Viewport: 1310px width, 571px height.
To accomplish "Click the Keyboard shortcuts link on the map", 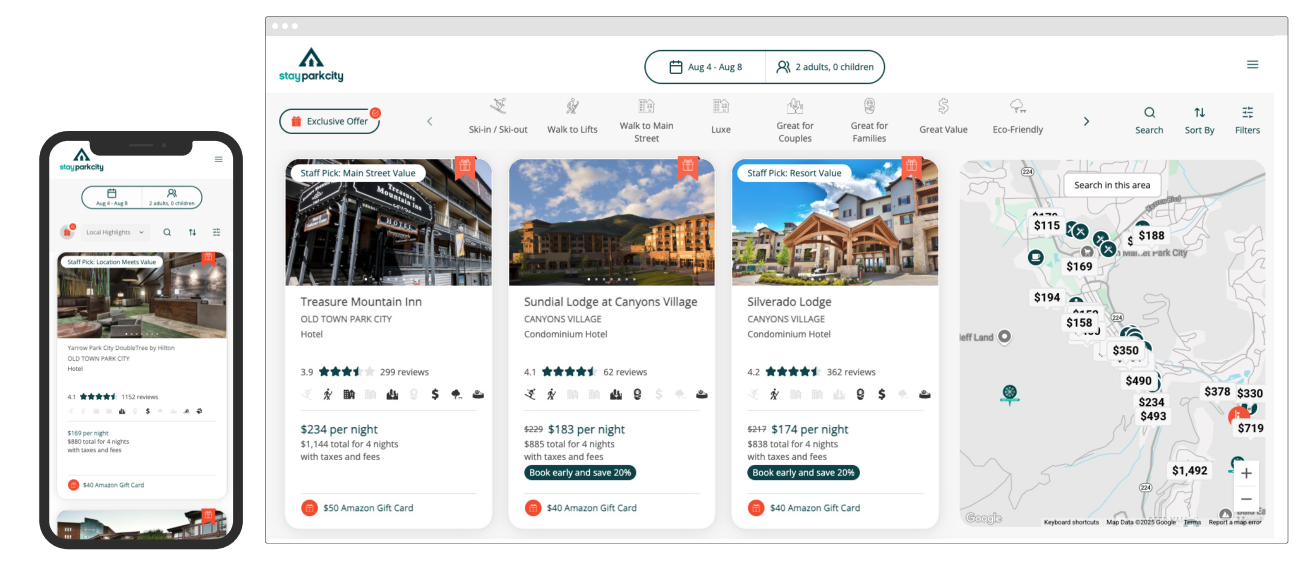I will click(1072, 522).
